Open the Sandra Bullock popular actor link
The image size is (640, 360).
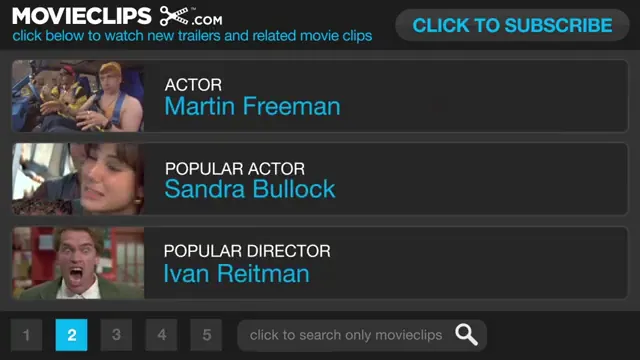[x=250, y=189]
